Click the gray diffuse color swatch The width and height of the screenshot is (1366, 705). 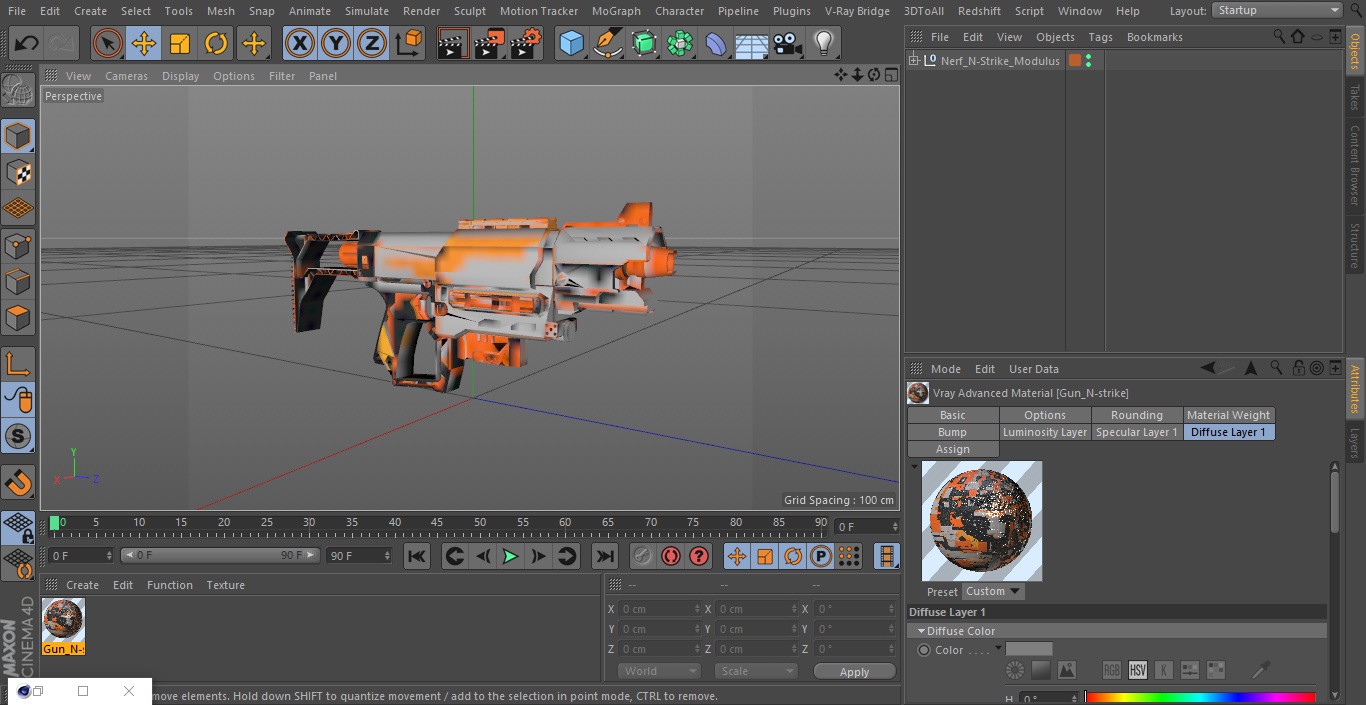pyautogui.click(x=1029, y=649)
